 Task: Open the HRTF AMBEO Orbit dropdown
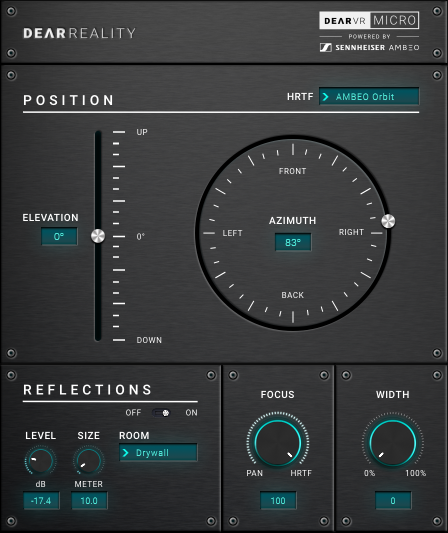369,97
